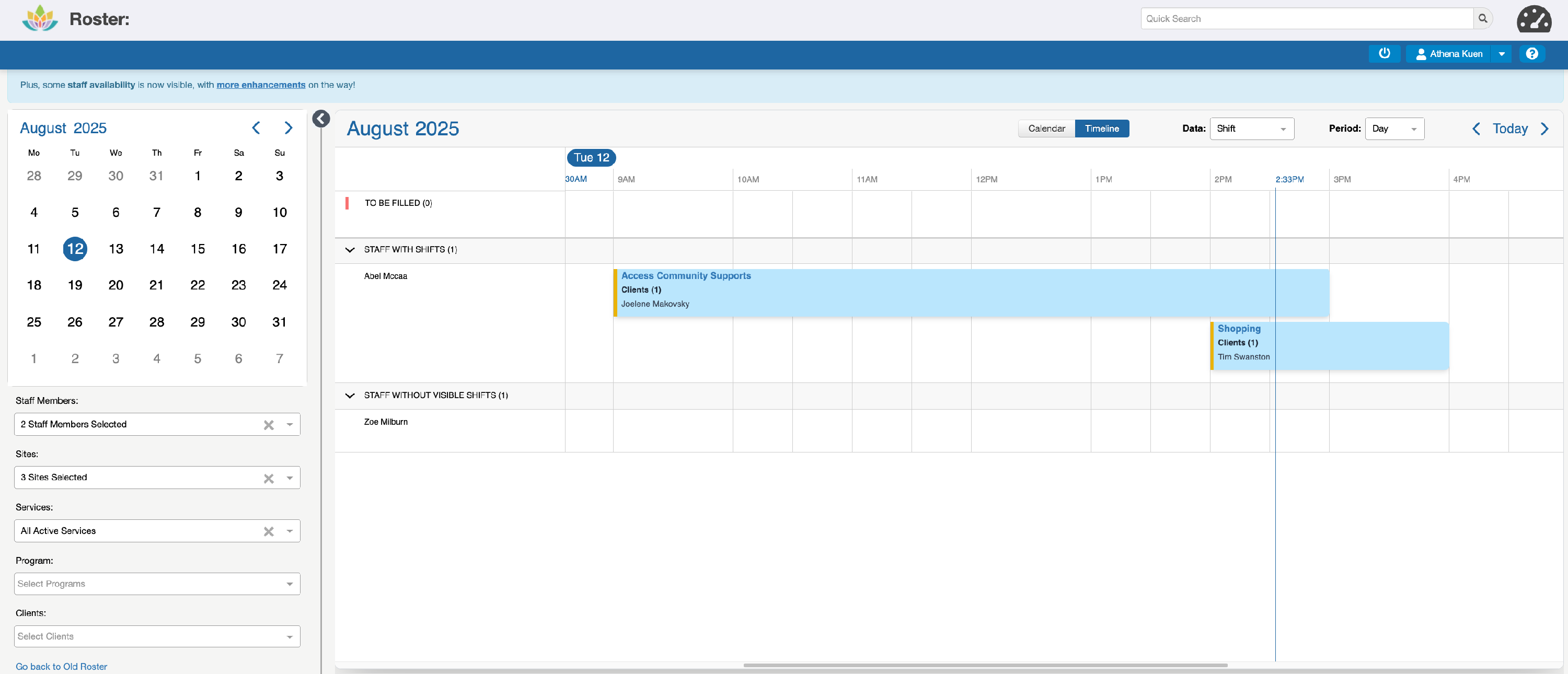Click the power logout icon

[x=1384, y=53]
